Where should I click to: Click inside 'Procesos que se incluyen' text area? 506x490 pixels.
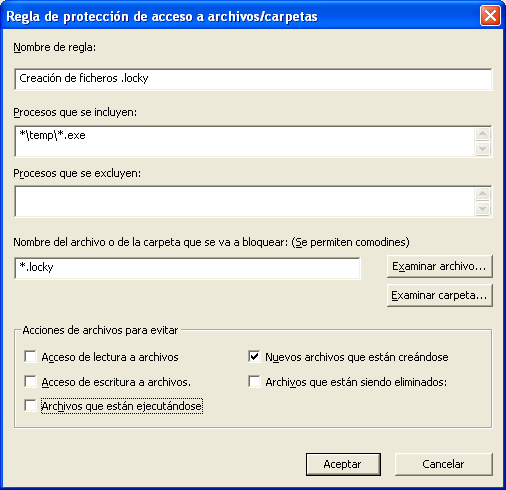(x=245, y=141)
